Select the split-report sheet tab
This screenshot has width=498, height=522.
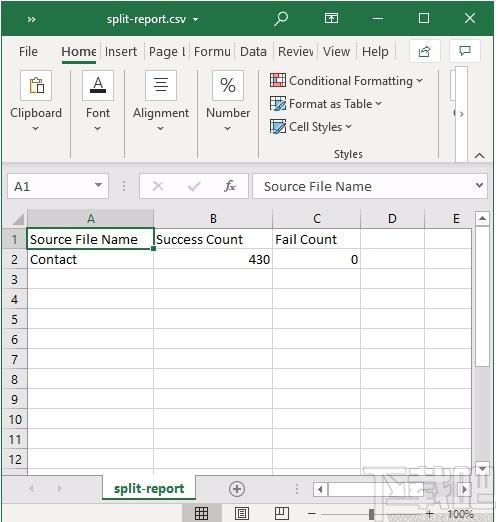149,489
